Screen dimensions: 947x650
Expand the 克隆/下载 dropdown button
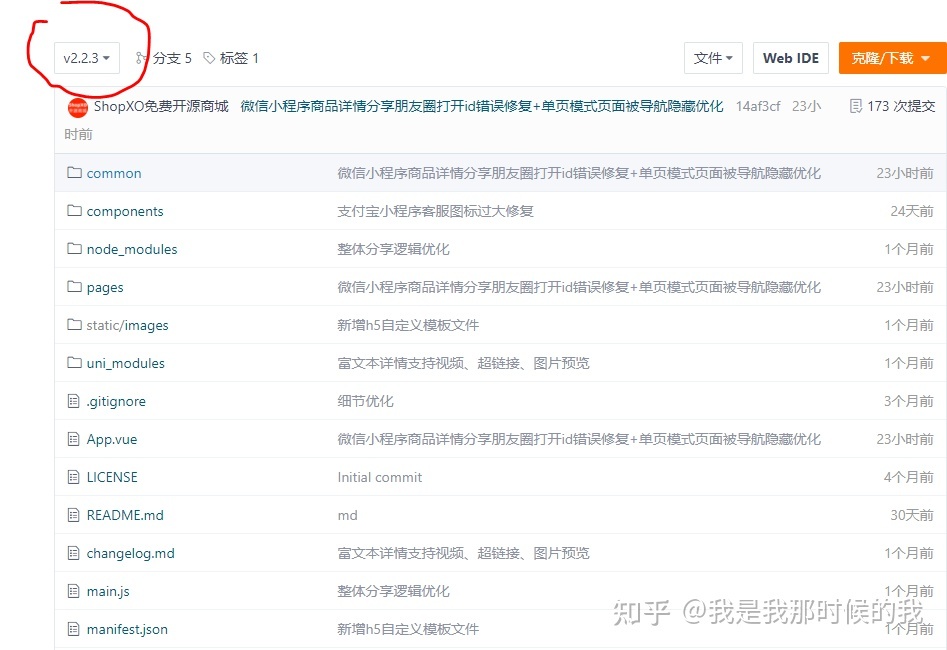[892, 58]
